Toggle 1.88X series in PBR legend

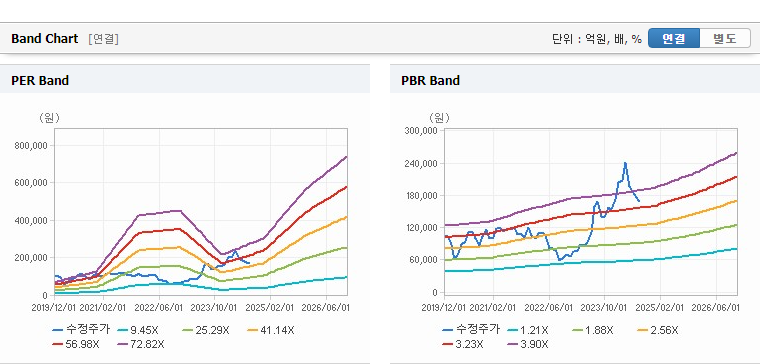[x=593, y=331]
